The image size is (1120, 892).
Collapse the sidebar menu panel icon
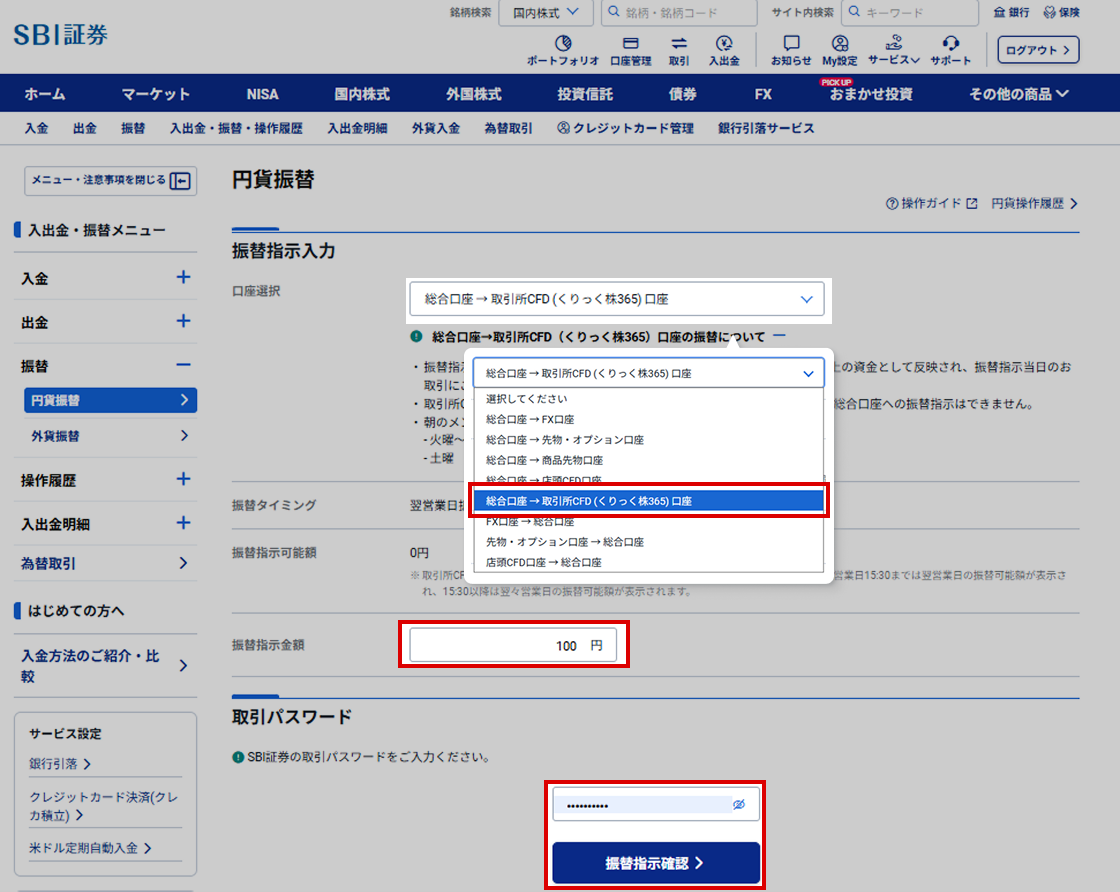coord(181,181)
